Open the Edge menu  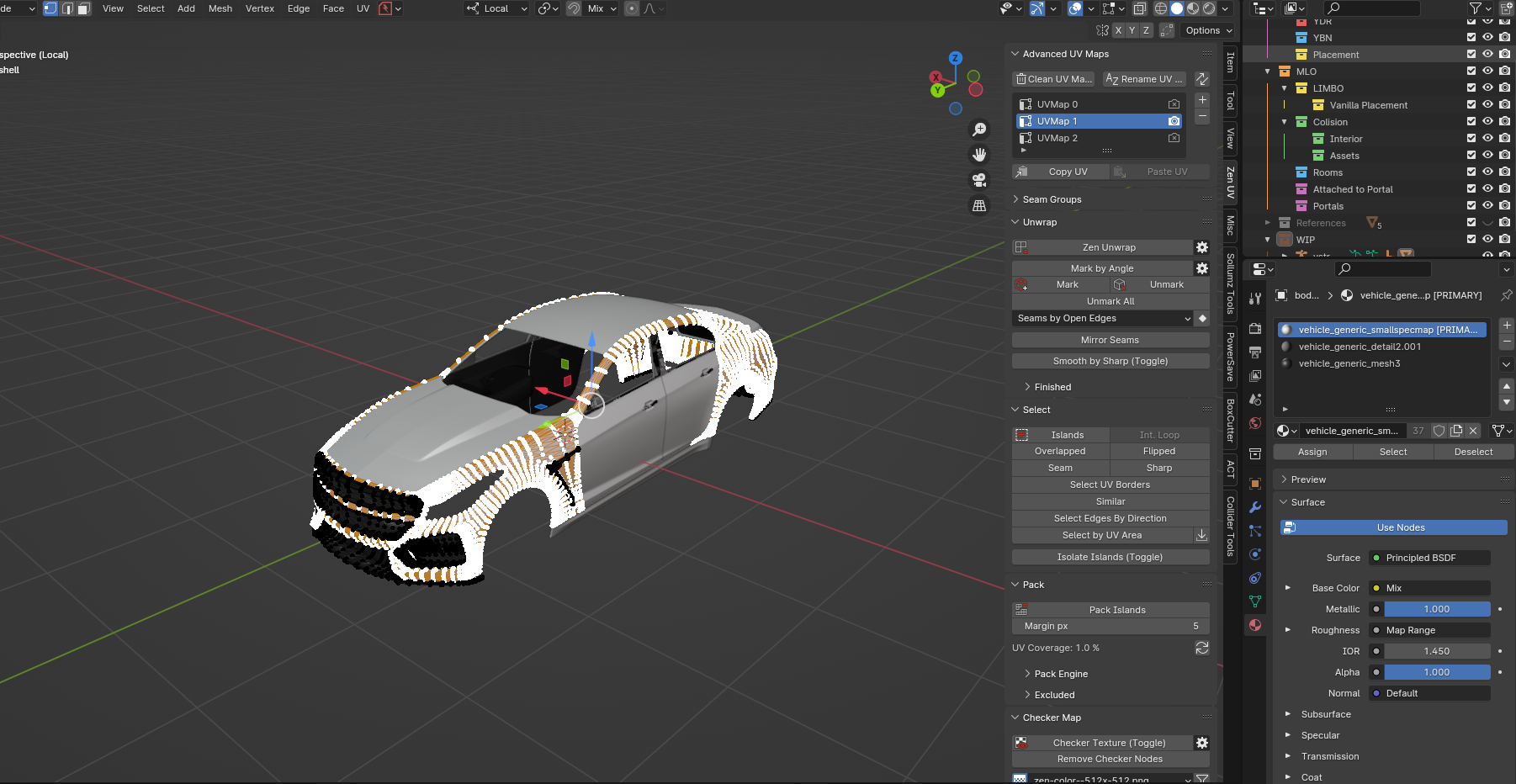[x=299, y=8]
